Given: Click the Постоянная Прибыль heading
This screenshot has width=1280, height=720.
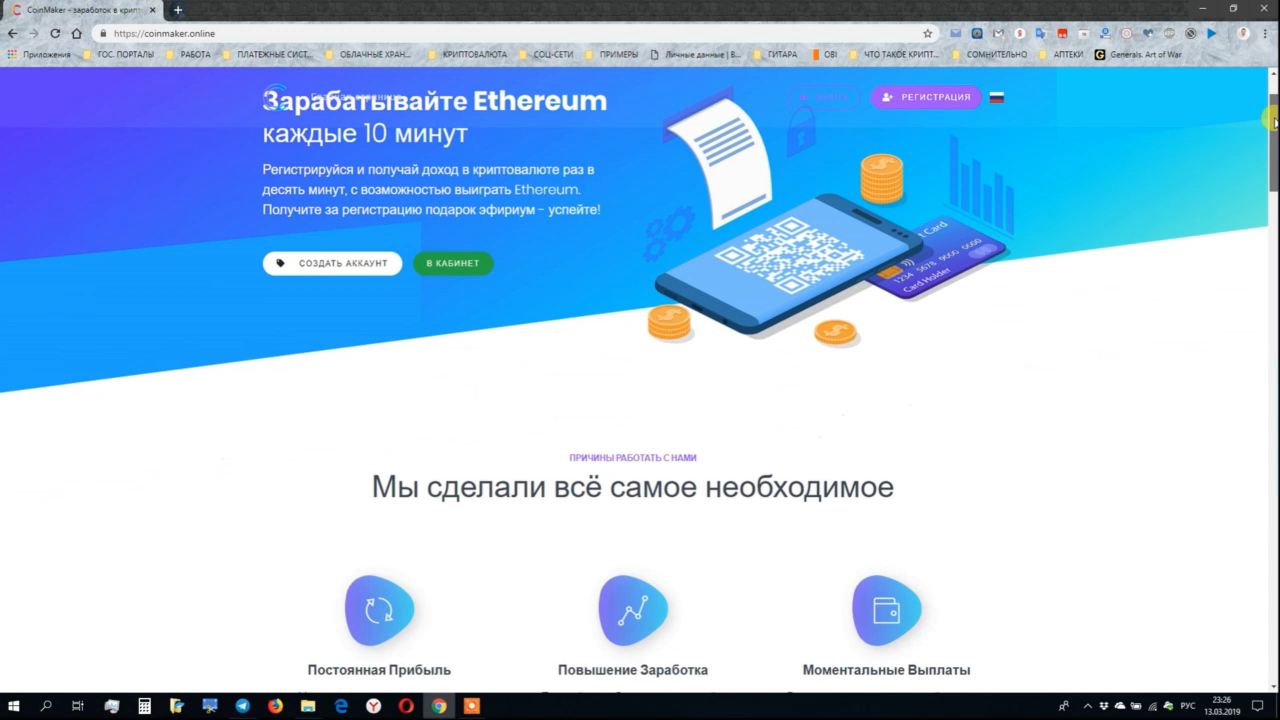Looking at the screenshot, I should (379, 670).
